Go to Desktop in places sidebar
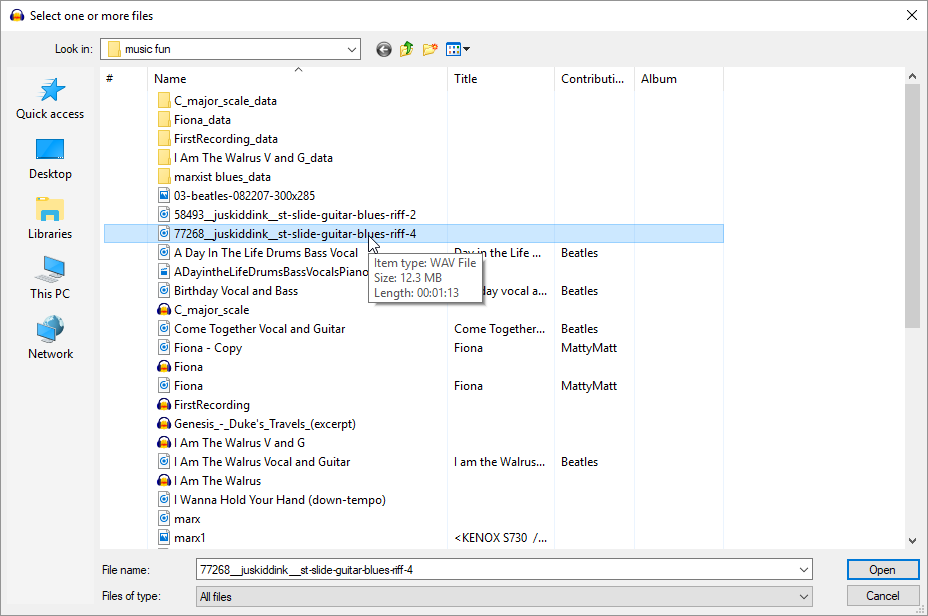This screenshot has width=928, height=616. [50, 159]
